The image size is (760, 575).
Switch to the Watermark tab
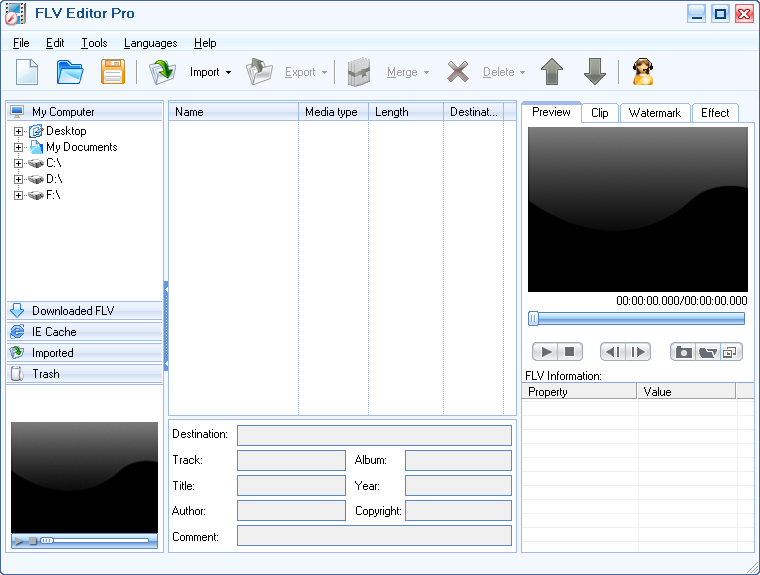click(654, 113)
